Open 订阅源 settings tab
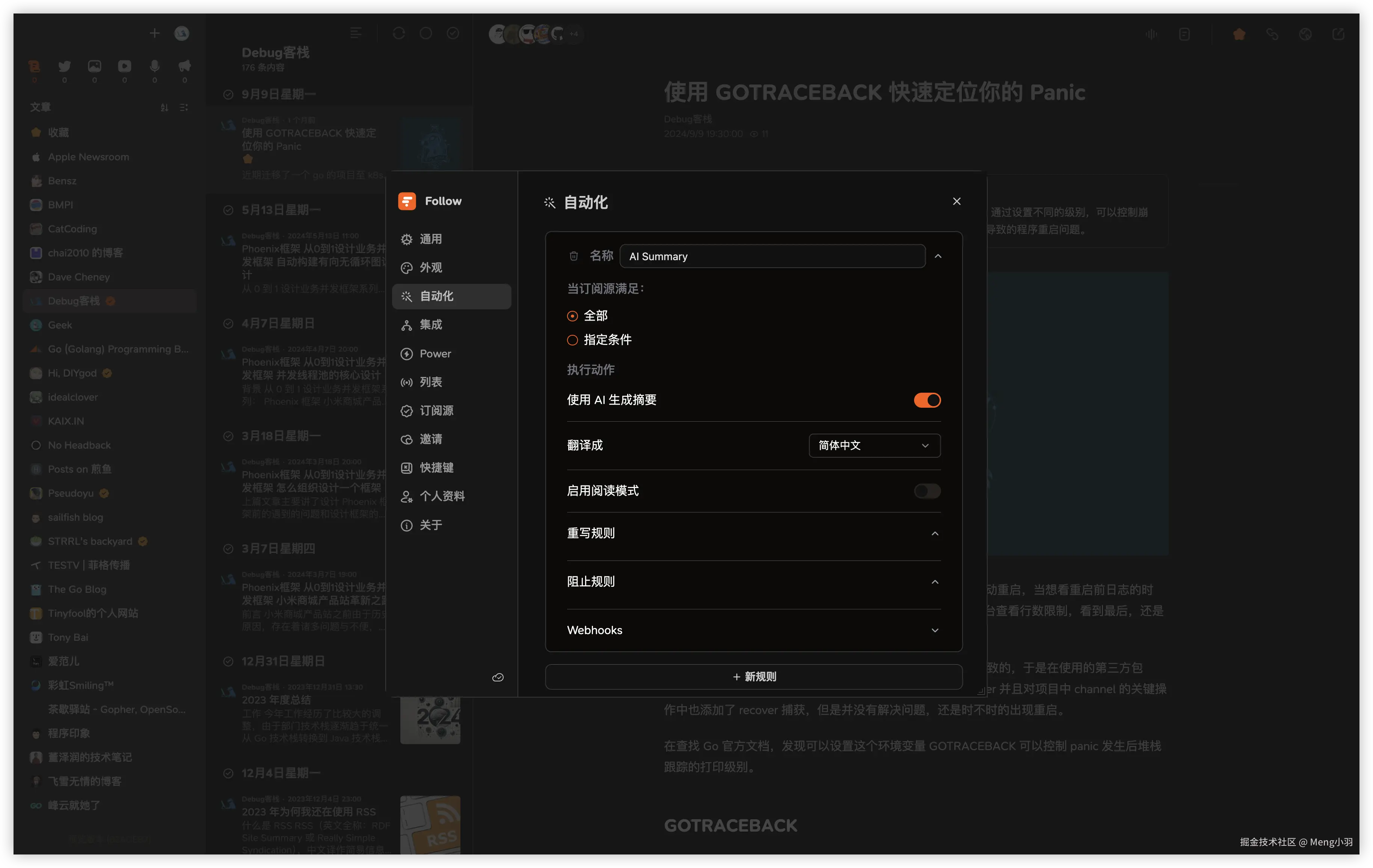The width and height of the screenshot is (1373, 868). [x=451, y=411]
